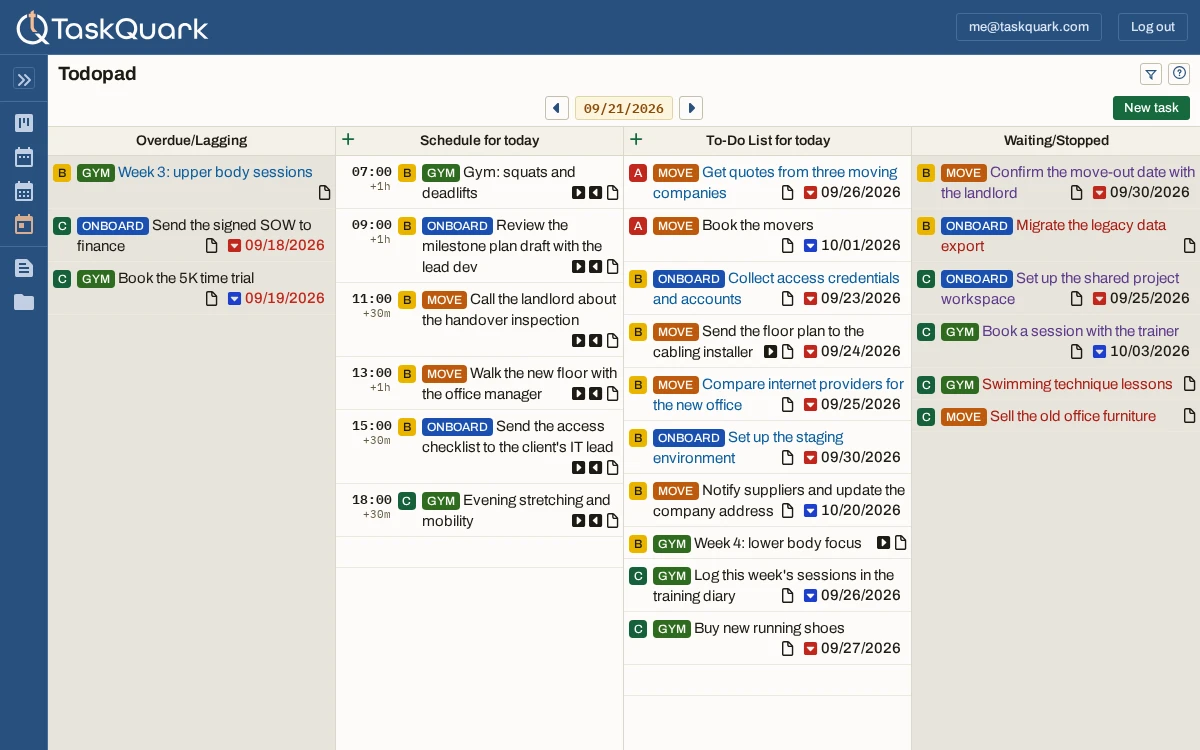This screenshot has width=1200, height=750.
Task: Open the 'Book a session with the trainer' link
Action: (x=1080, y=331)
